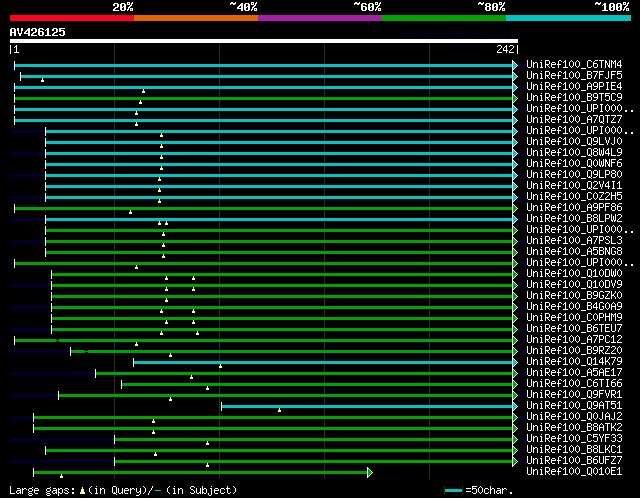This screenshot has width=640, height=498.
Task: Click the cyan ~100% legend segment
Action: tap(568, 18)
